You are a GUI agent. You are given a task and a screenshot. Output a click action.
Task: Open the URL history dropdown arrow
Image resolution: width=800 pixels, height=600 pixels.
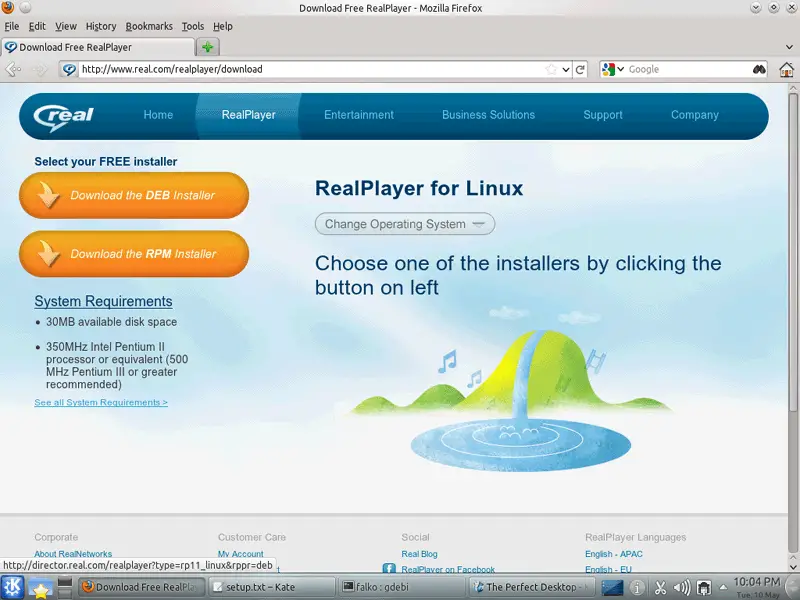tap(566, 69)
